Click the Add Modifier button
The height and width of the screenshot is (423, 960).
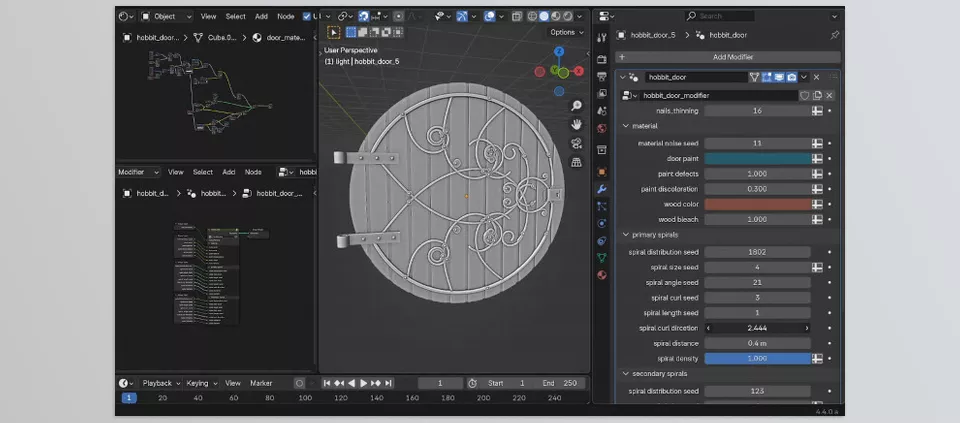[728, 57]
